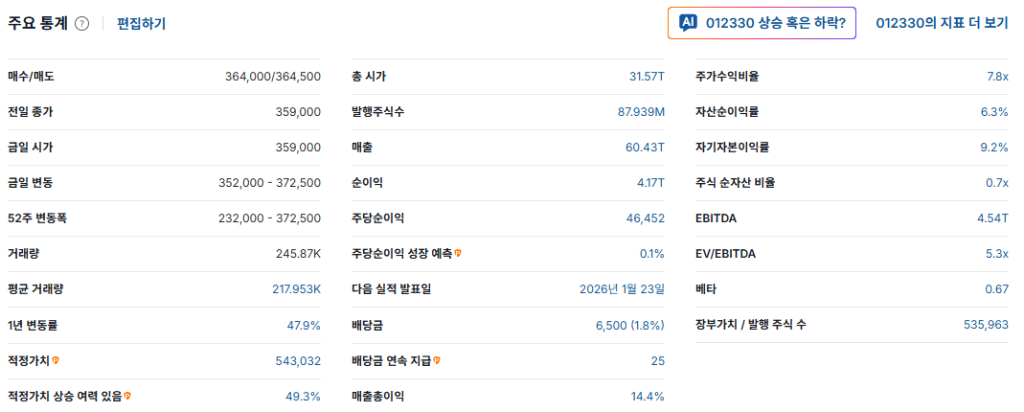Open the 장부가치 / 발행 주식 수 value 535,963
Viewport: 1024px width, 412px height.
984,325
